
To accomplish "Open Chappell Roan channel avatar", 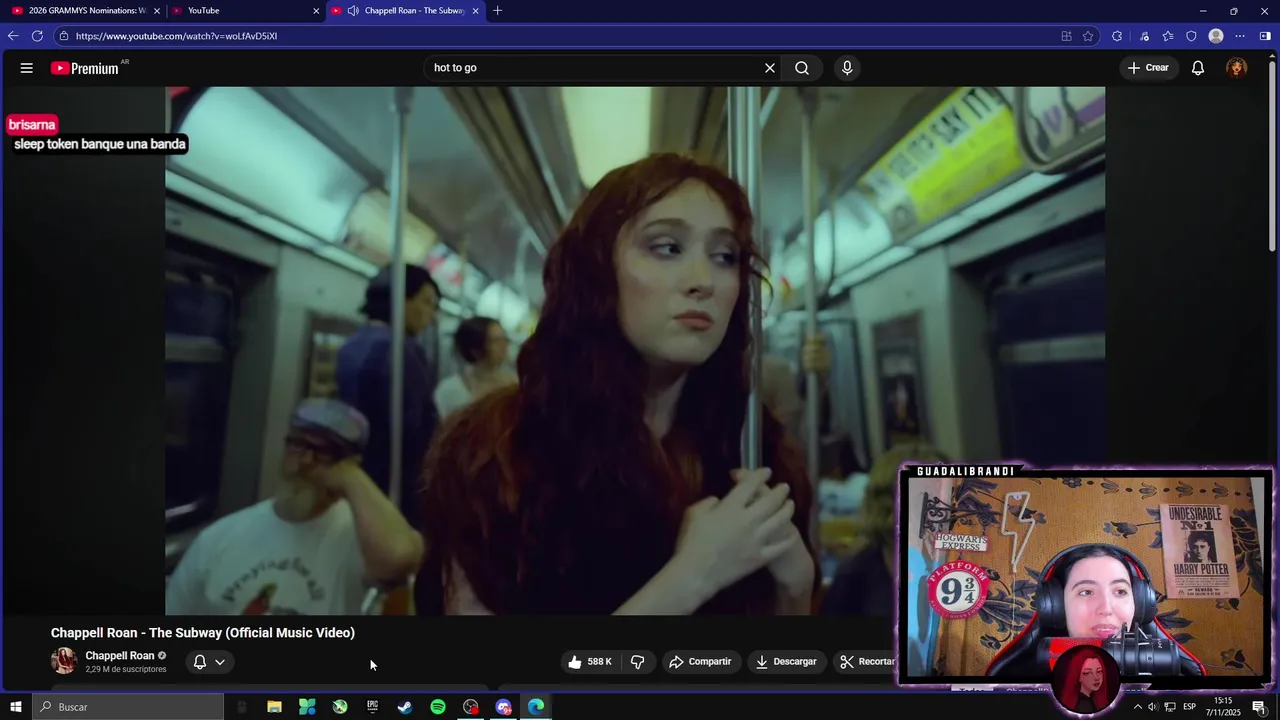I will [x=64, y=661].
